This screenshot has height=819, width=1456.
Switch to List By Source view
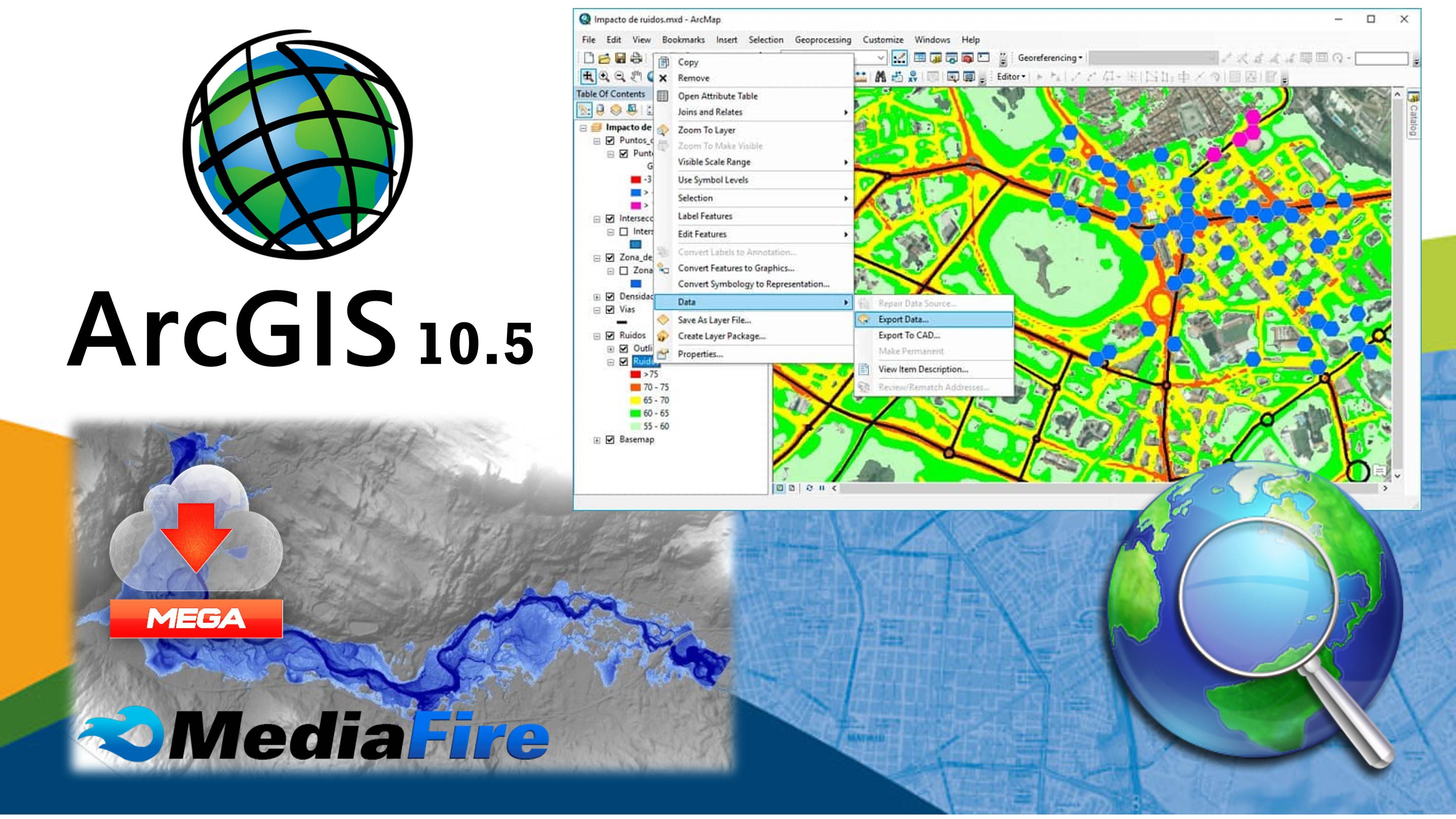coord(600,110)
